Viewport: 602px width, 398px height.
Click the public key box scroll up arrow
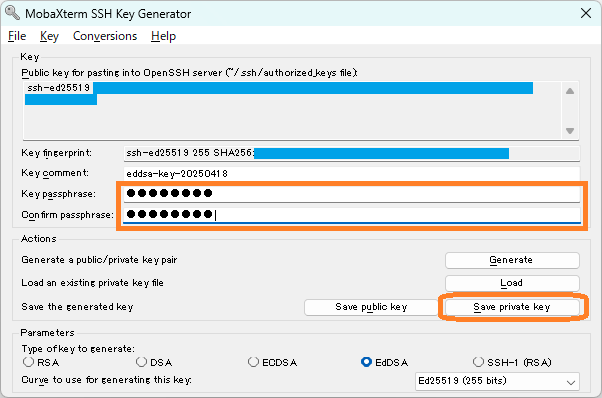pyautogui.click(x=570, y=91)
